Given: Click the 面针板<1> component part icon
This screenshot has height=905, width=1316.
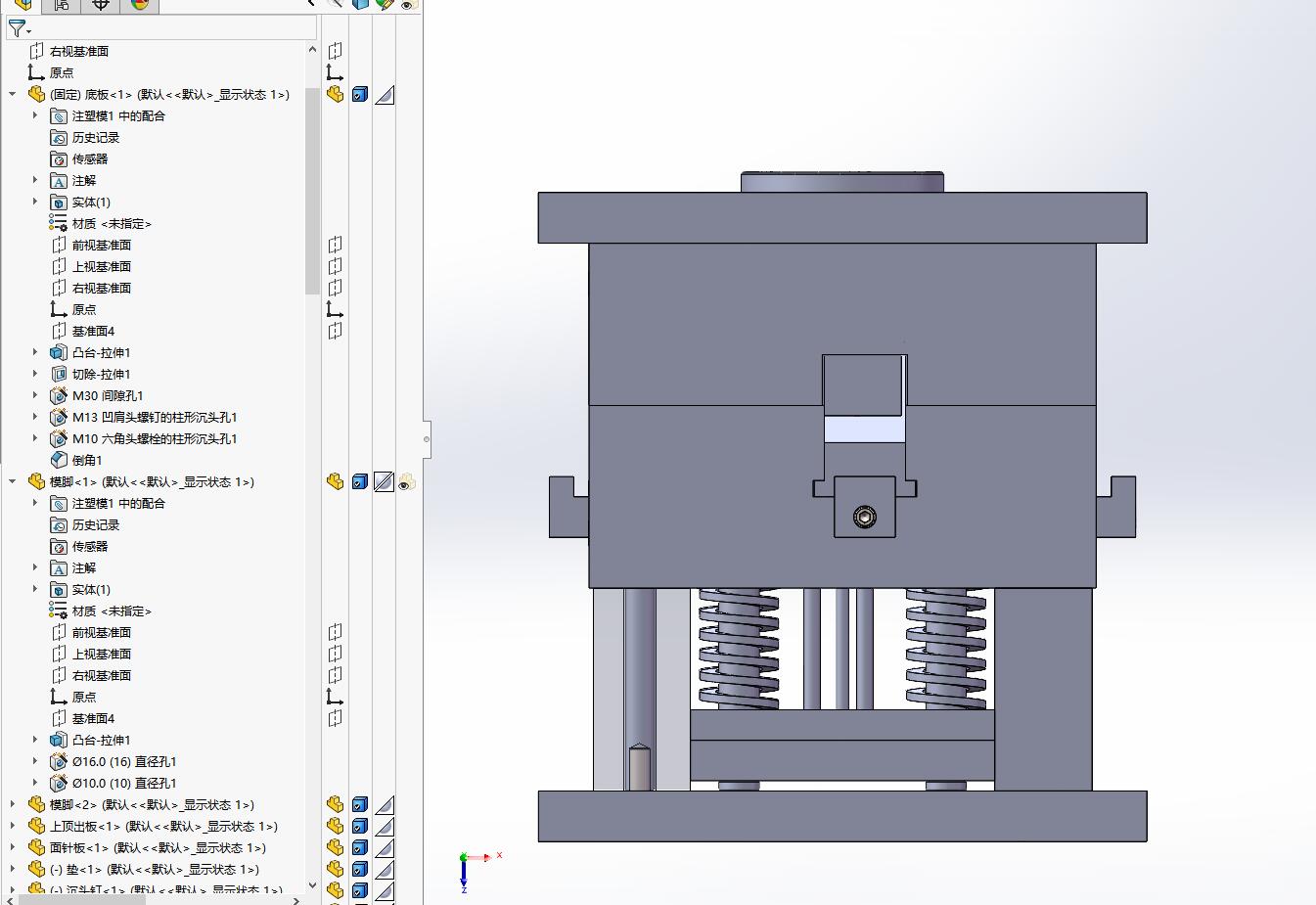Looking at the screenshot, I should [x=37, y=848].
